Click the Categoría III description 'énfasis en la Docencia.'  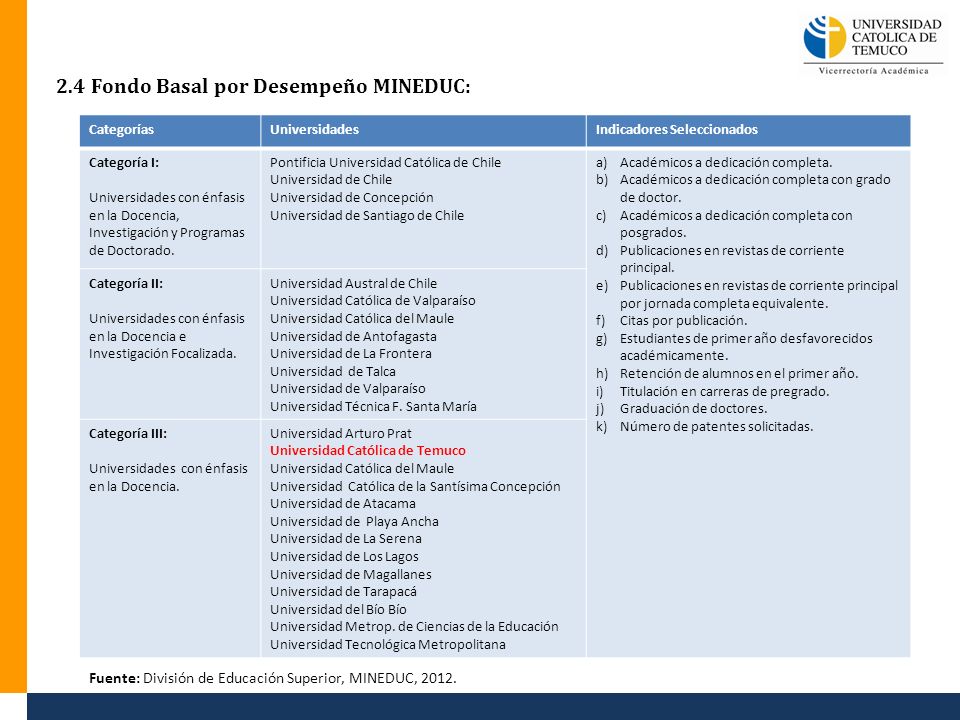tap(168, 477)
